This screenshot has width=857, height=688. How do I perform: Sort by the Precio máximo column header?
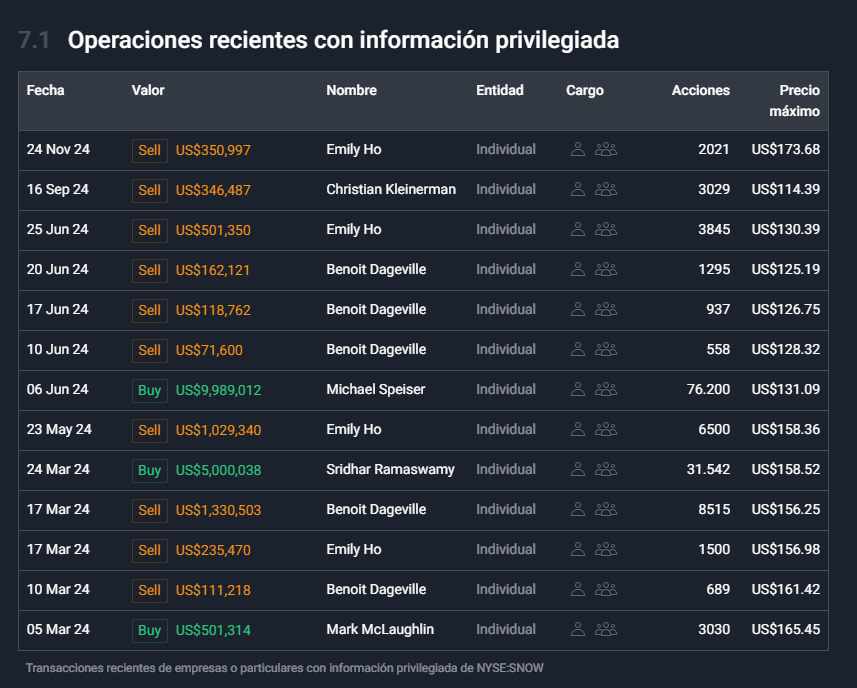795,101
